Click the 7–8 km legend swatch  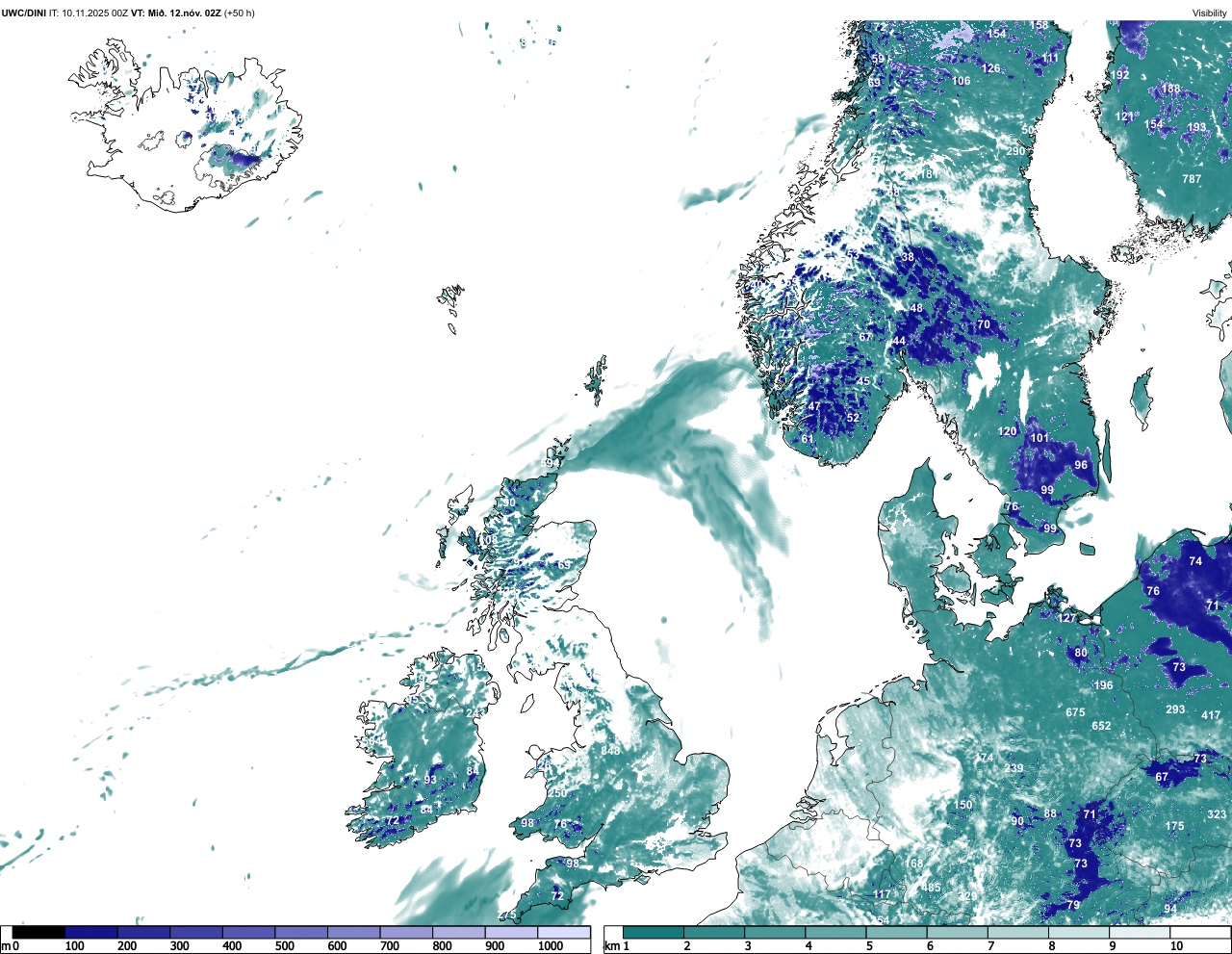[1019, 933]
